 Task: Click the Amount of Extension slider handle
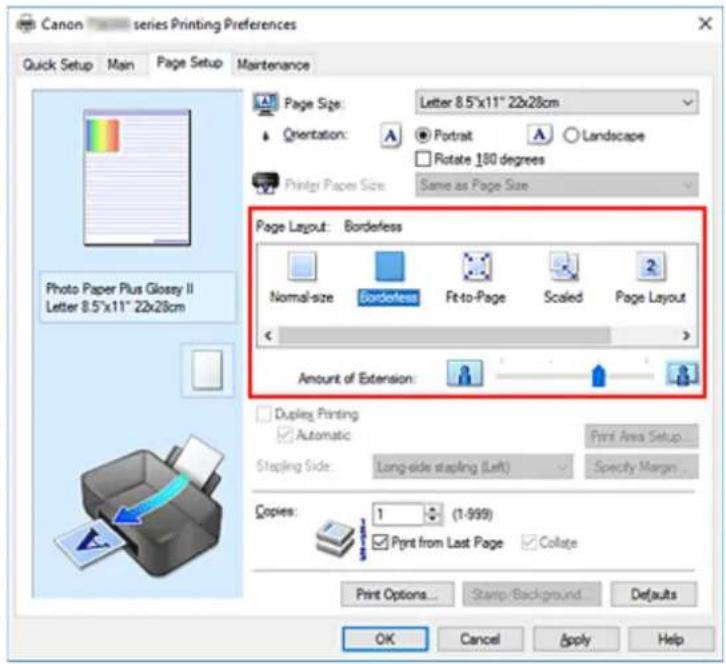point(599,375)
